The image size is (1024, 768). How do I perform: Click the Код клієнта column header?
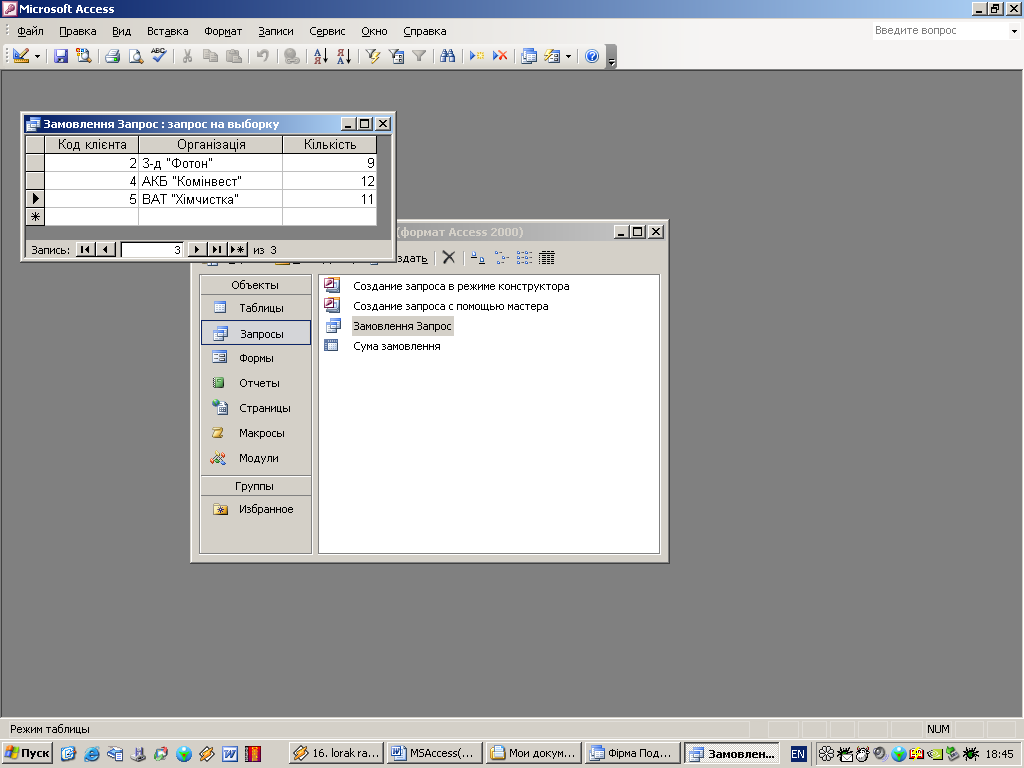92,144
